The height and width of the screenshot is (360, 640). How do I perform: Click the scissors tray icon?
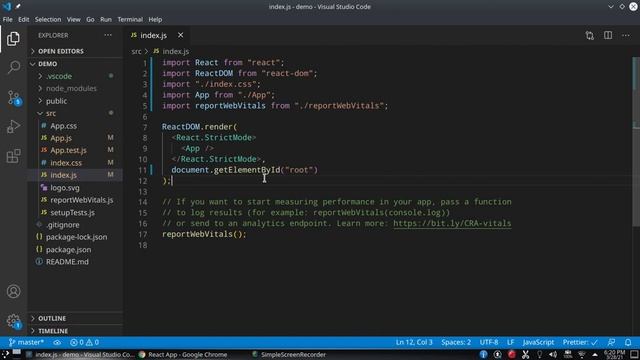click(x=525, y=354)
